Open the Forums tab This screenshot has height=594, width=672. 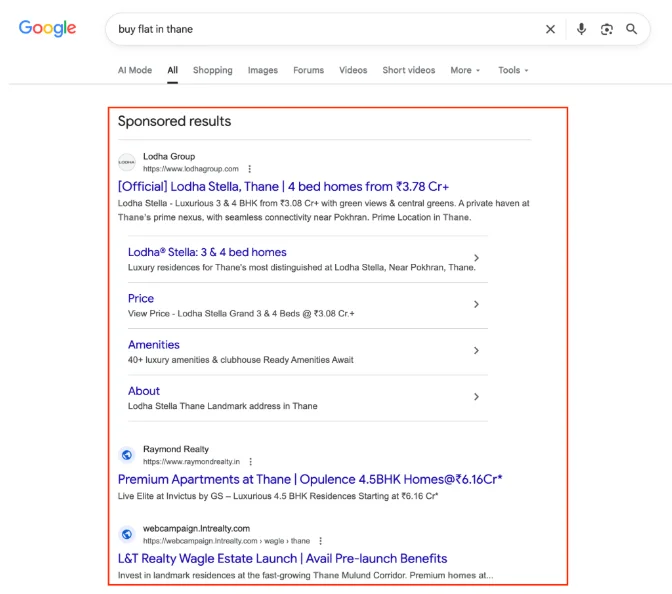point(309,70)
